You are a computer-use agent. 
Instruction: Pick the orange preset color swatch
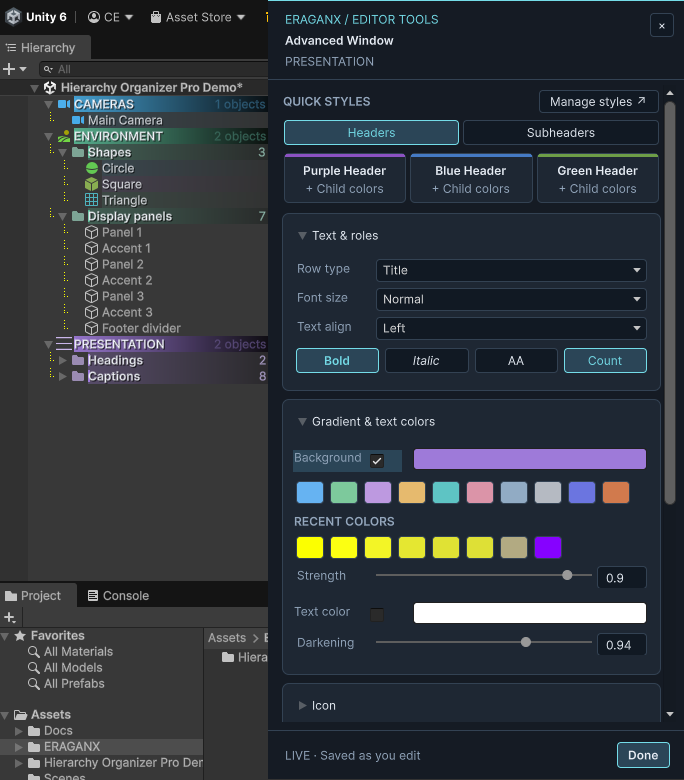[x=616, y=492]
